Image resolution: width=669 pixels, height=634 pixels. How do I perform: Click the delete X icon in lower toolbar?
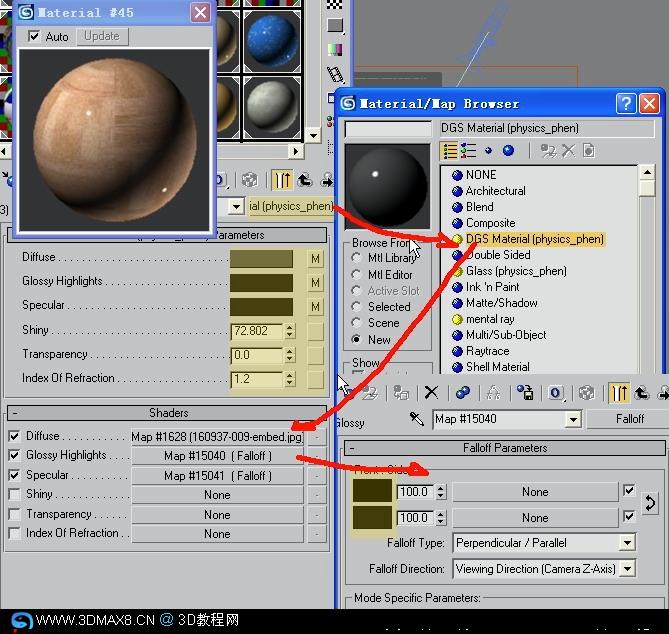tap(431, 392)
